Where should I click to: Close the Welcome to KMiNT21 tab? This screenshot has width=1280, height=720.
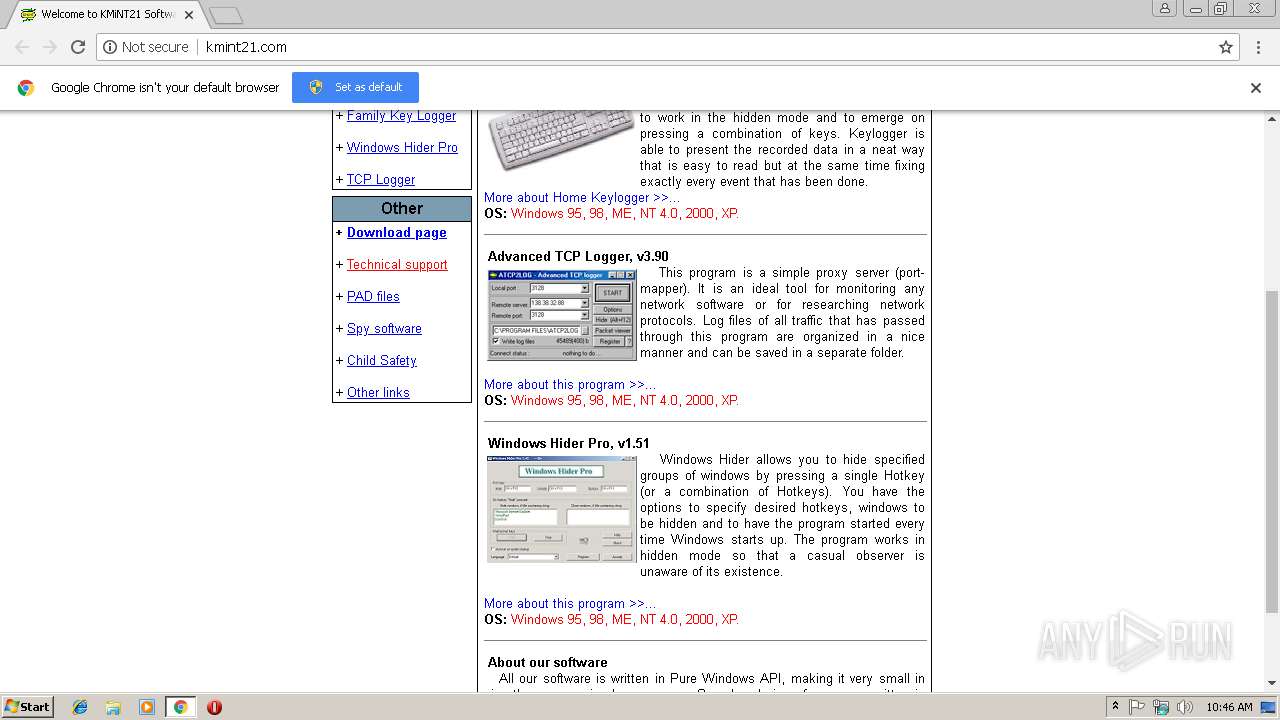click(189, 15)
